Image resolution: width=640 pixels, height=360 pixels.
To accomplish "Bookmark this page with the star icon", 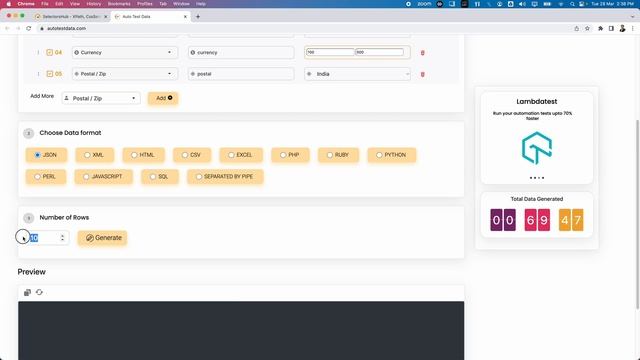I will point(587,28).
